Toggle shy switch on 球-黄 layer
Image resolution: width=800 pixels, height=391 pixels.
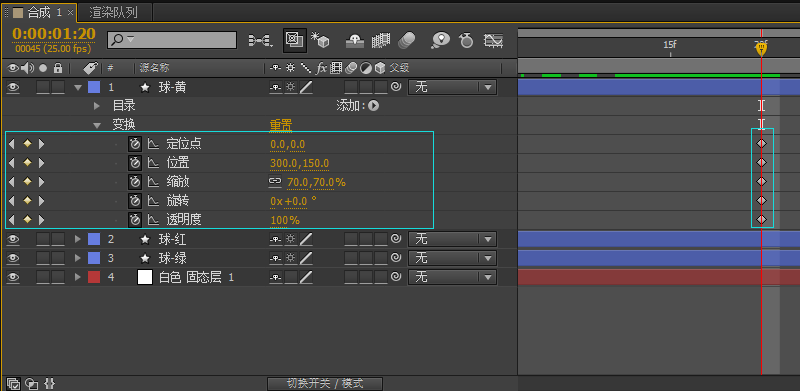pos(276,87)
